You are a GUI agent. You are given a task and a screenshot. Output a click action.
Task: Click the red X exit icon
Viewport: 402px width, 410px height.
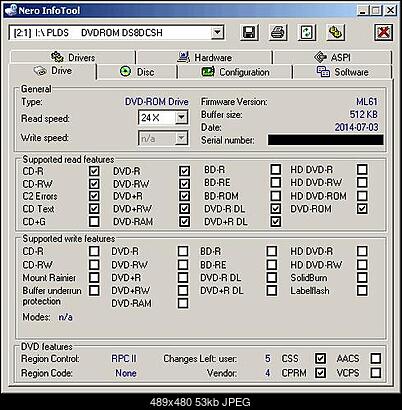383,33
